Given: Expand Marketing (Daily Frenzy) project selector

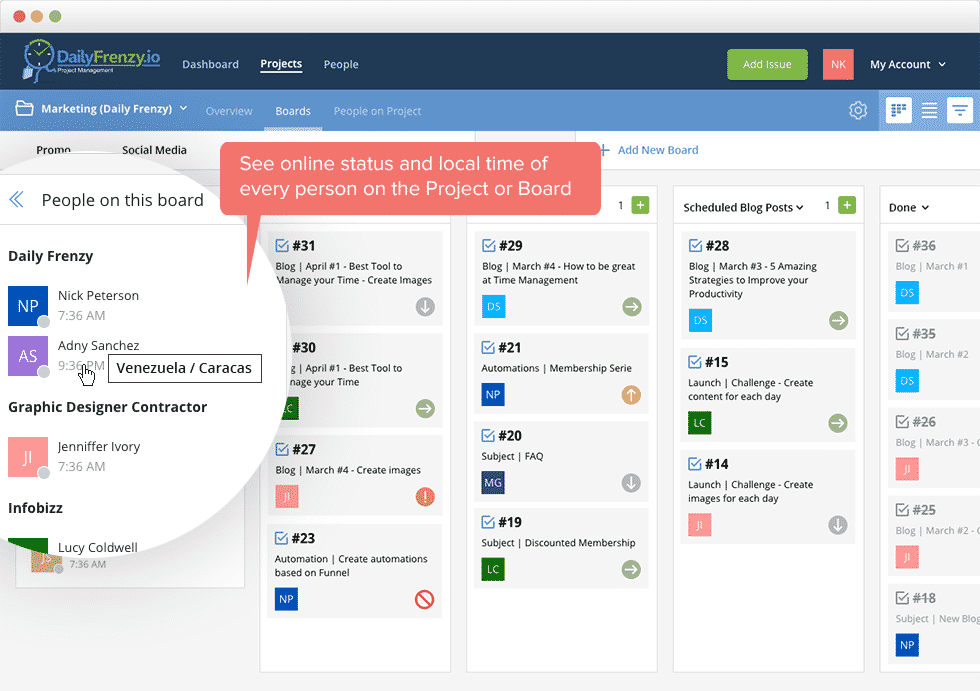Looking at the screenshot, I should 114,109.
